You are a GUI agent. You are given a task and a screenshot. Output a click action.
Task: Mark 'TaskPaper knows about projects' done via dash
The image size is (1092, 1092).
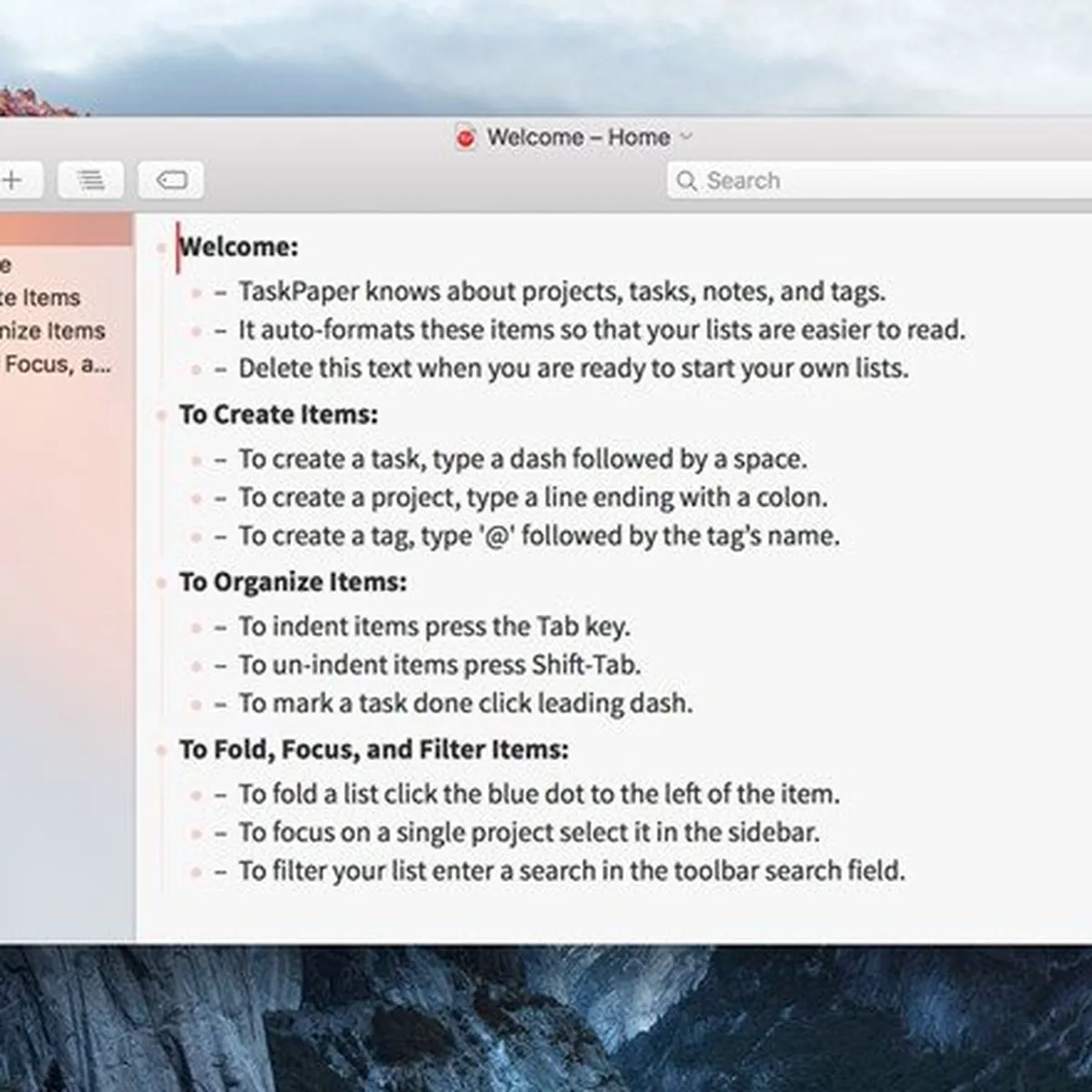[220, 292]
